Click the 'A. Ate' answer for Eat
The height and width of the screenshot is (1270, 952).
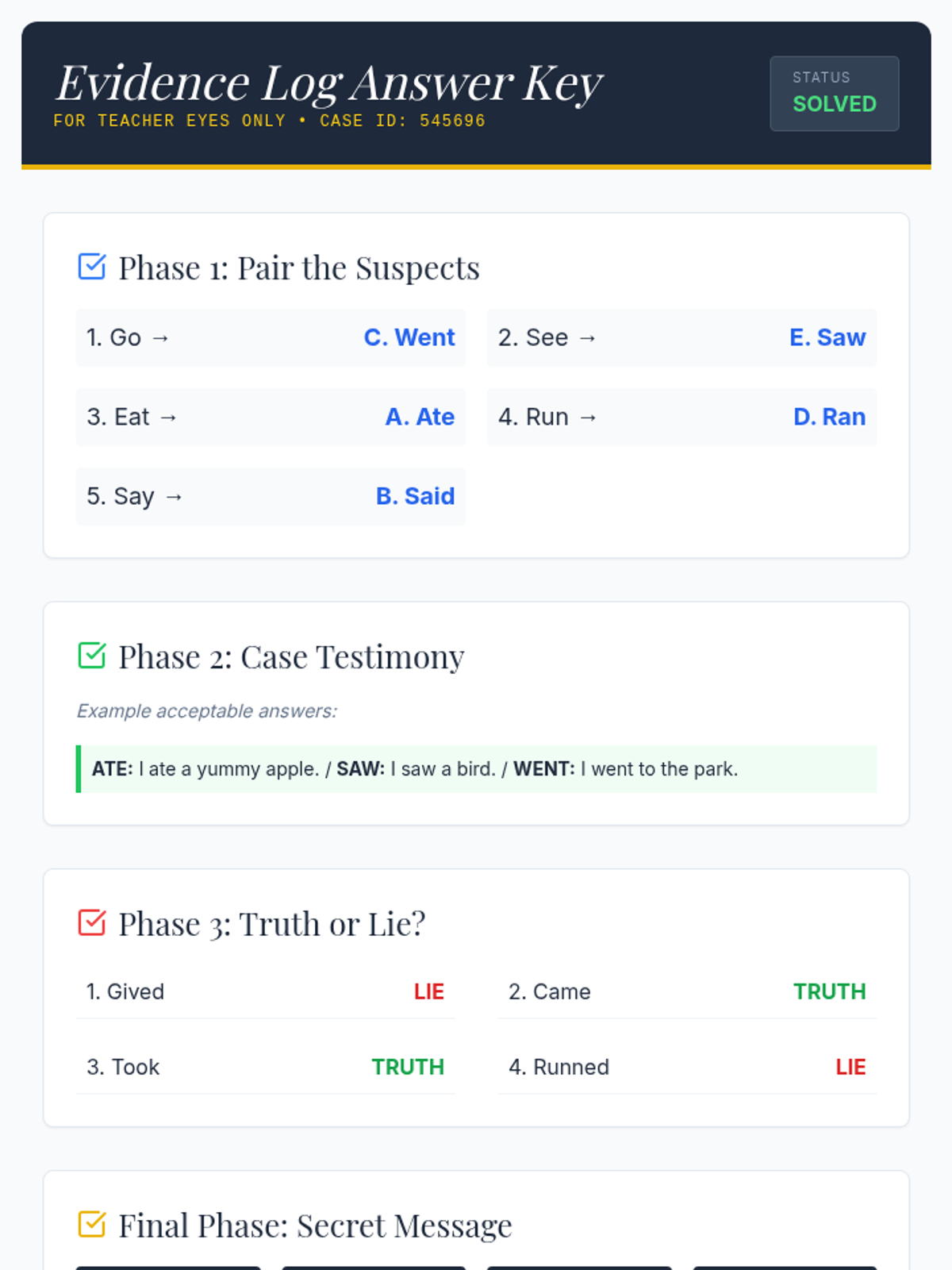click(420, 417)
